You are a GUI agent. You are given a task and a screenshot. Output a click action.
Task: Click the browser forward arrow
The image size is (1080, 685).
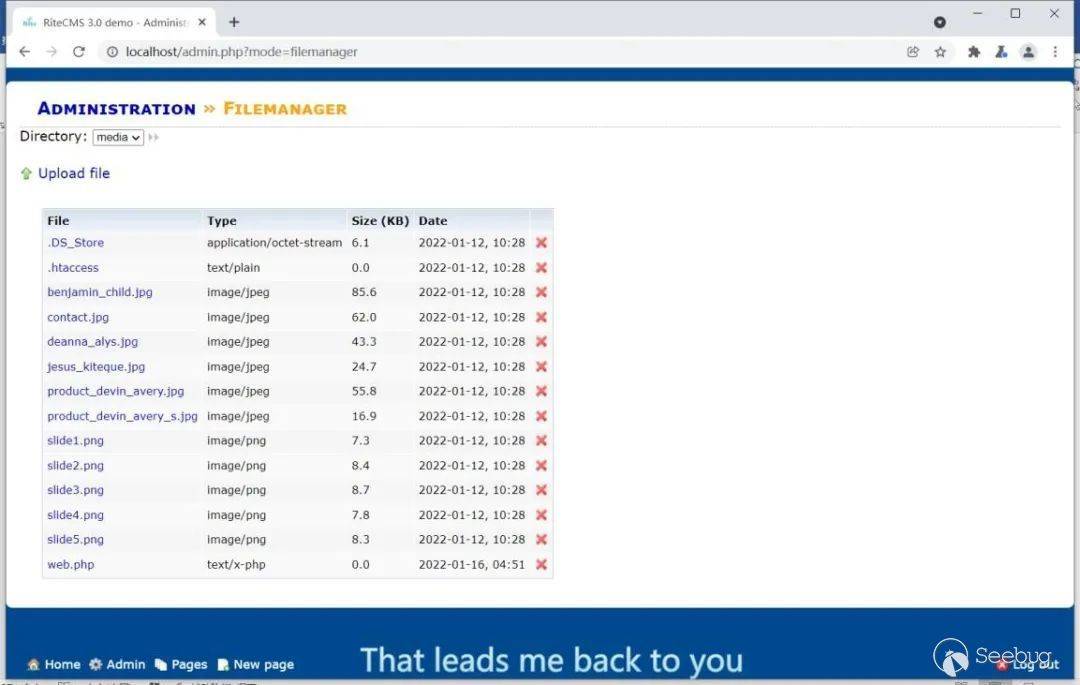[x=52, y=52]
